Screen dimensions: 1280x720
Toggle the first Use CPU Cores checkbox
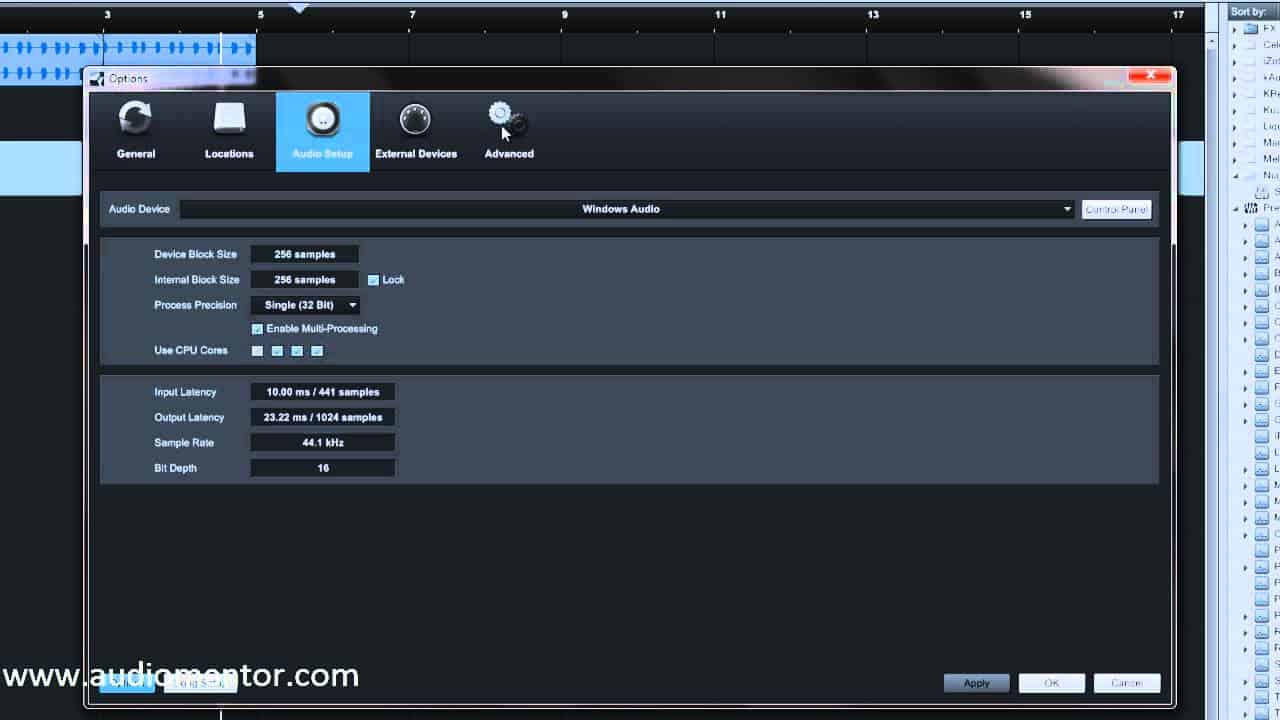tap(257, 351)
